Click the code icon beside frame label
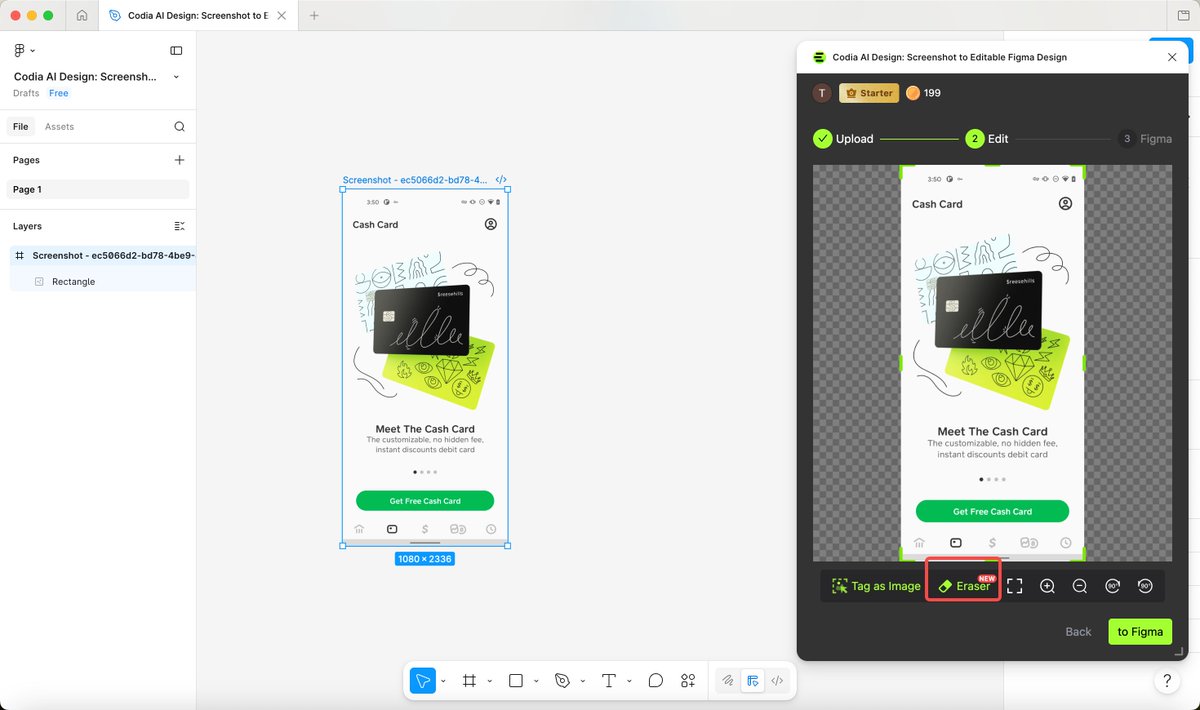Image resolution: width=1200 pixels, height=710 pixels. click(501, 180)
